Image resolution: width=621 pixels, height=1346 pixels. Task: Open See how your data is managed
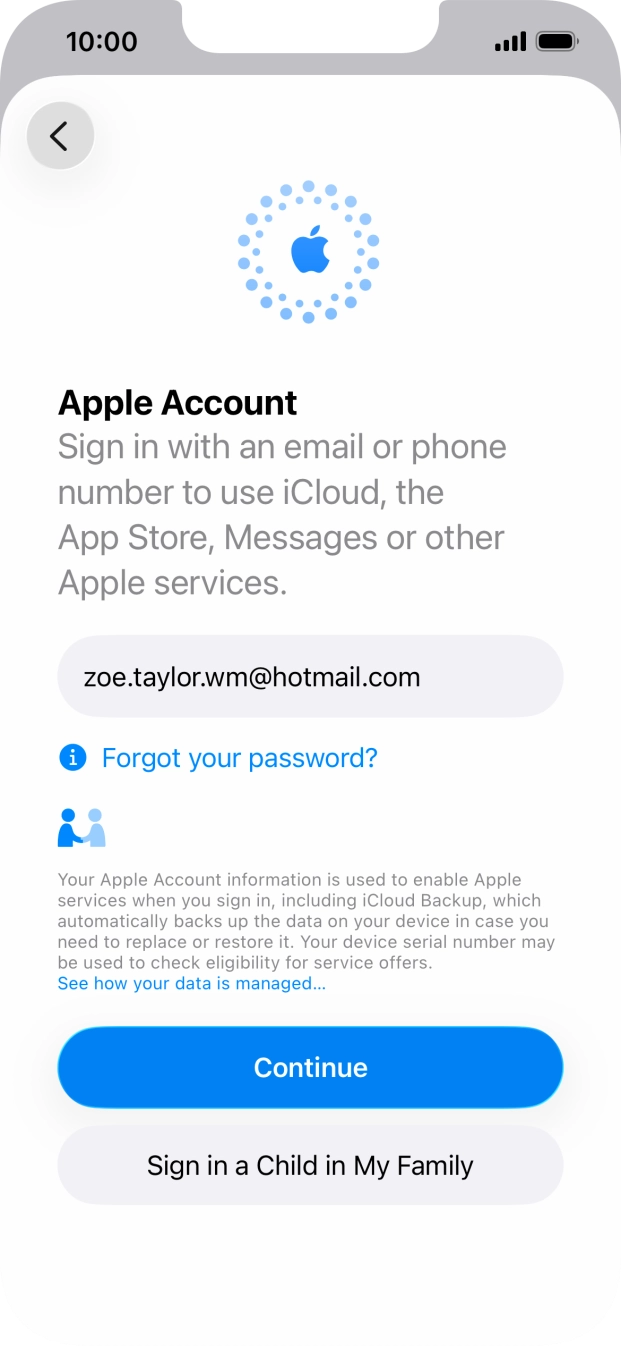point(192,984)
